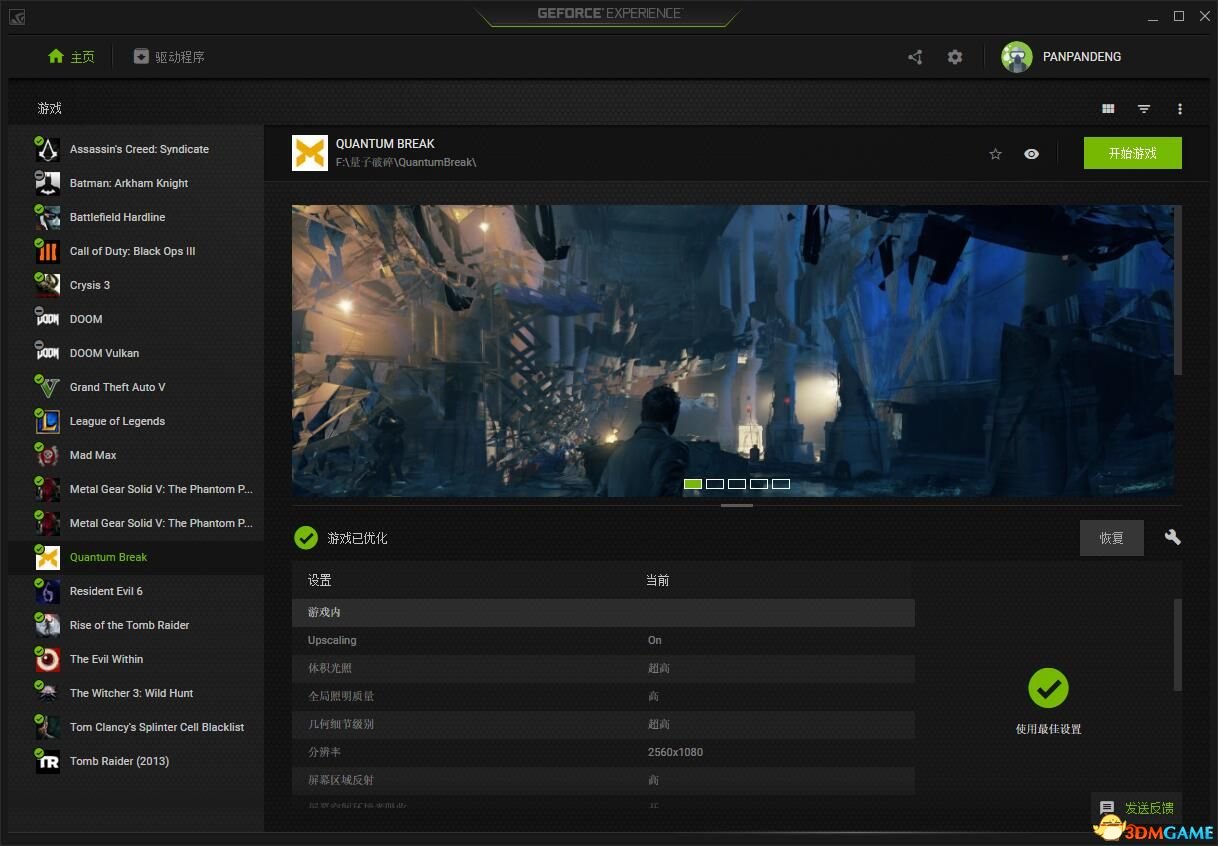1218x846 pixels.
Task: Select The Witcher 3: Wild Hunt icon
Action: click(47, 693)
